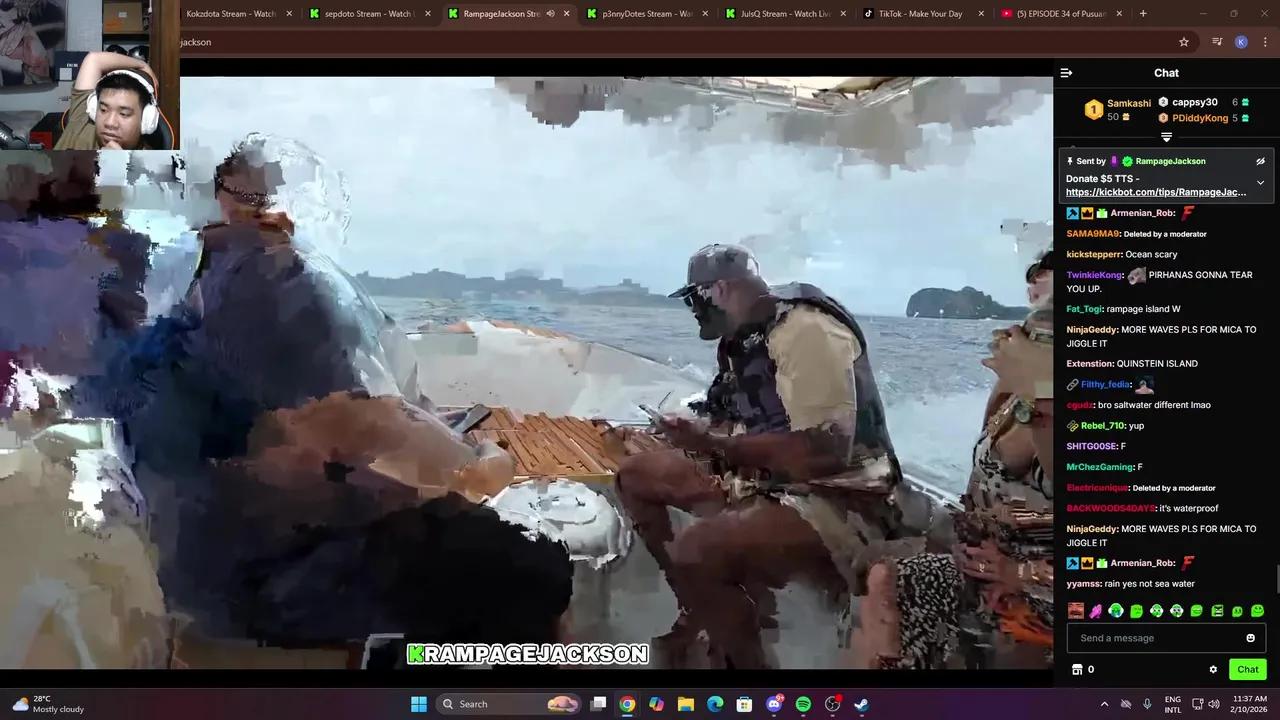1280x720 pixels.
Task: Open Steam from the taskbar
Action: point(862,704)
